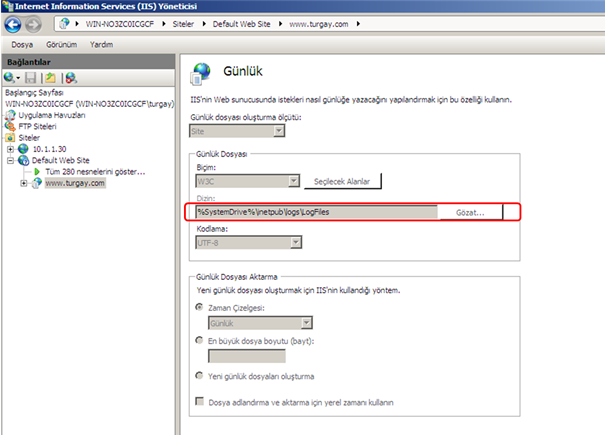The image size is (605, 435).
Task: Click the IIS Manager title bar icon
Action: click(x=7, y=6)
